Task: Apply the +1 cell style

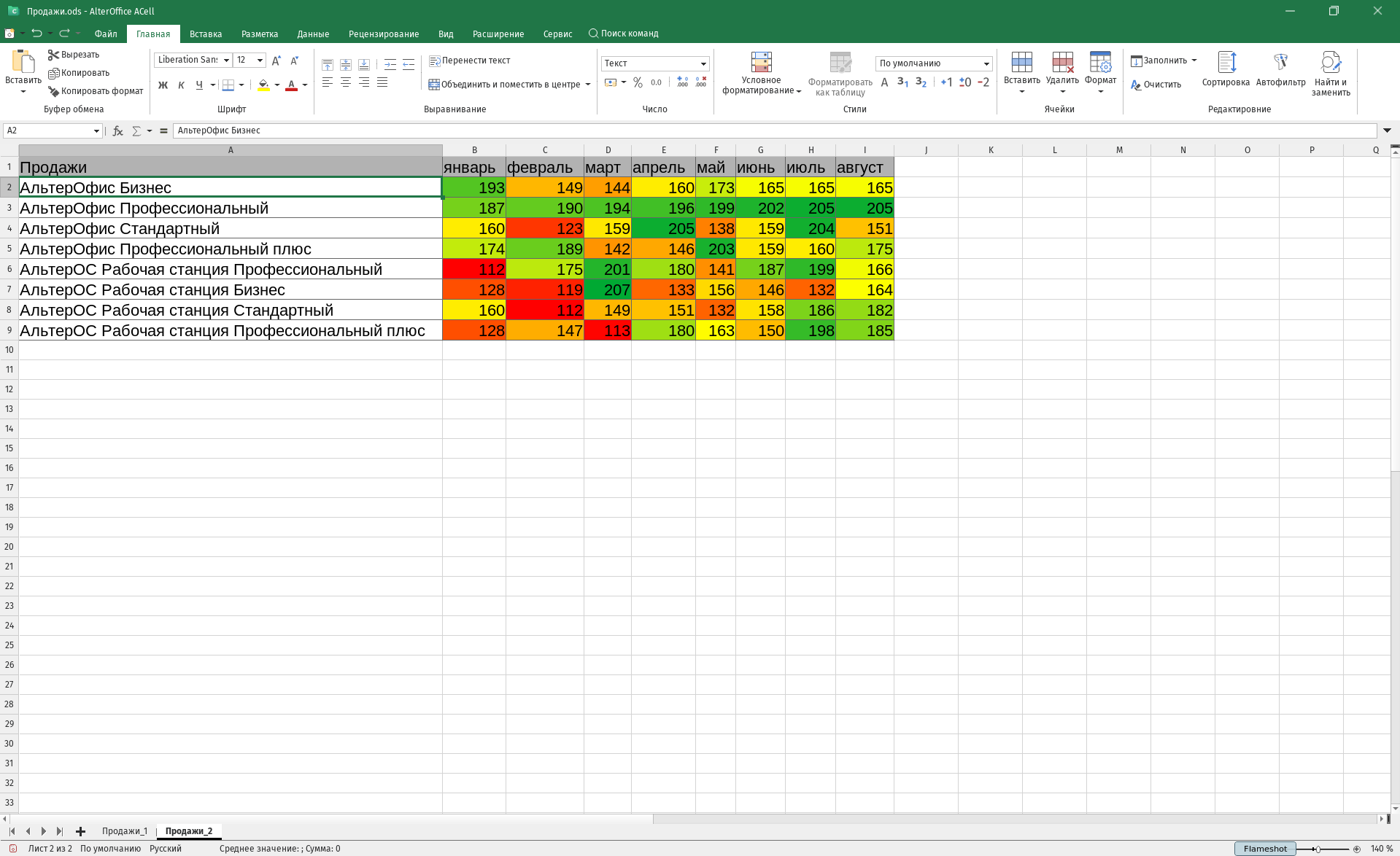Action: [946, 82]
